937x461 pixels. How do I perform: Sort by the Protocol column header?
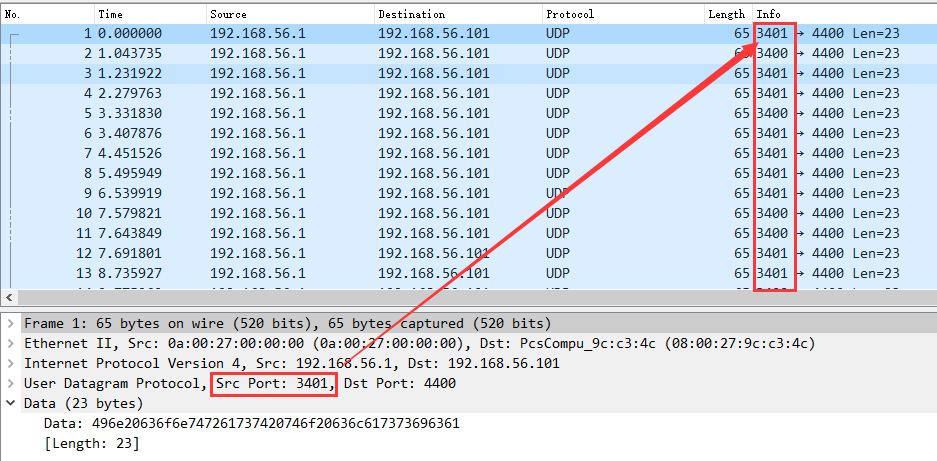623,14
